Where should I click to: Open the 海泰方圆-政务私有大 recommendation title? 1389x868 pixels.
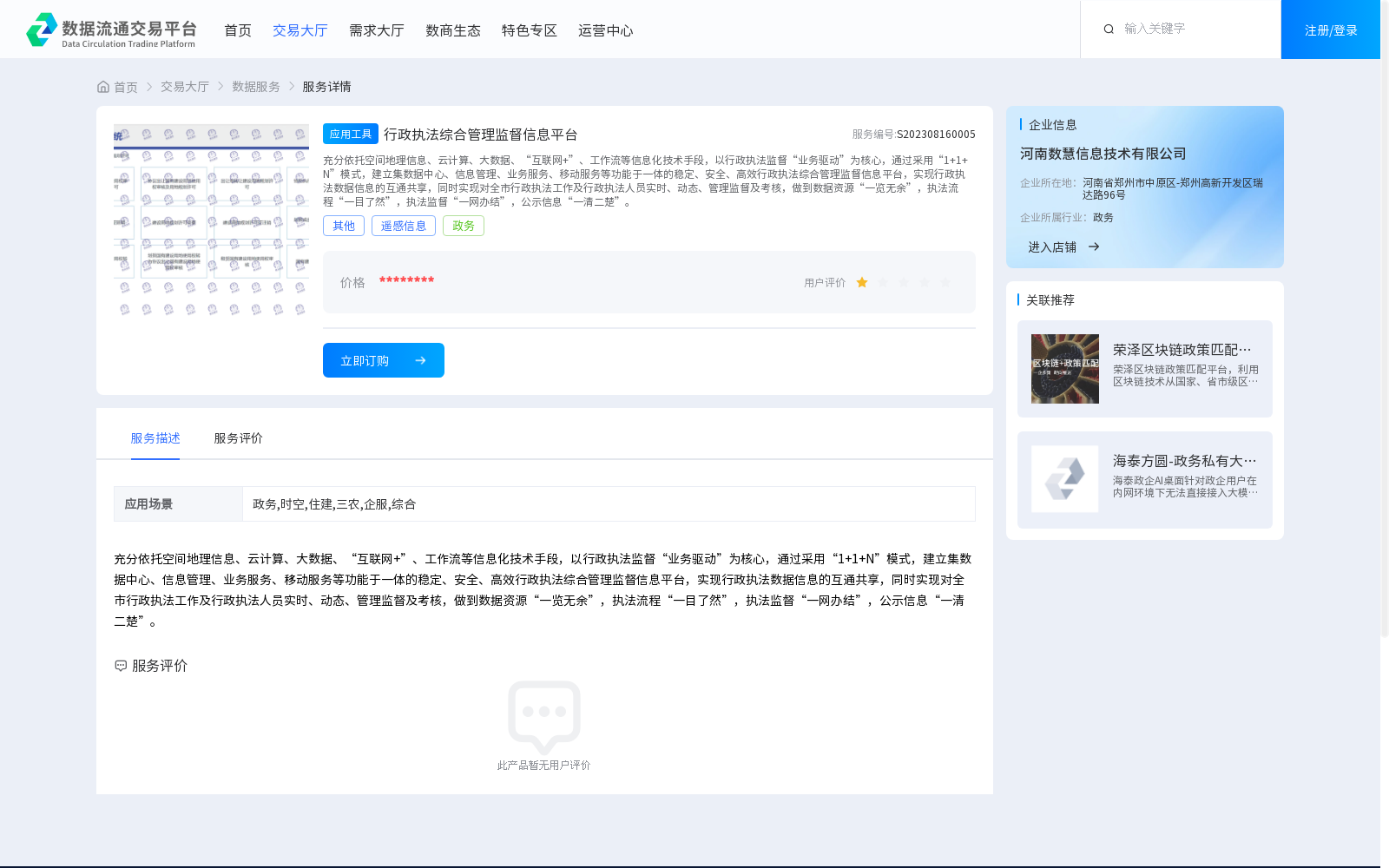coord(1185,461)
